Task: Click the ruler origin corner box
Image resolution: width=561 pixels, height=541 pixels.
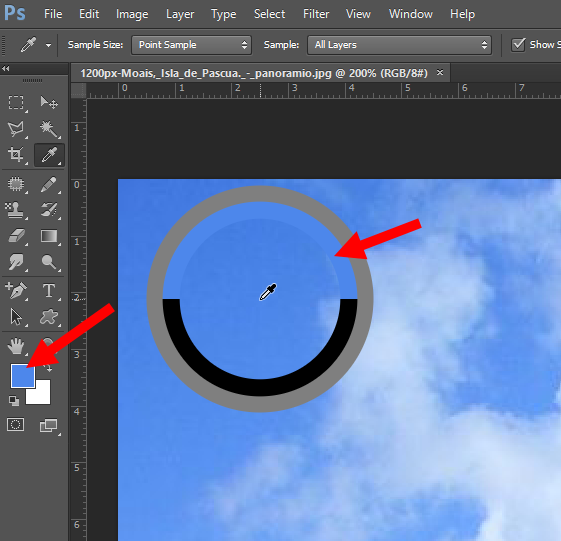Action: click(79, 91)
